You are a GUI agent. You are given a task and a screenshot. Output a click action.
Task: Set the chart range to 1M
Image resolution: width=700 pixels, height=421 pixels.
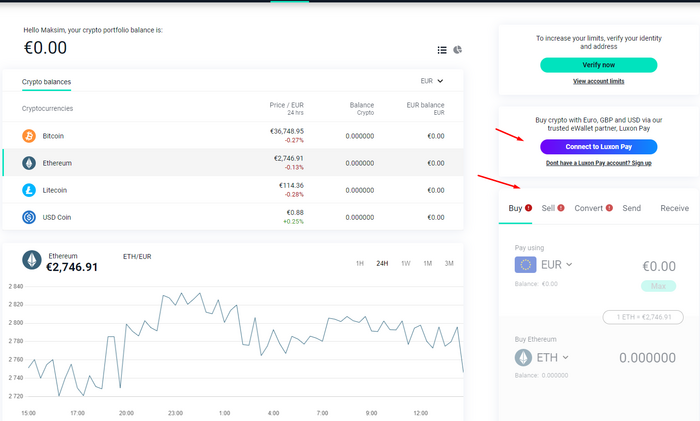[428, 263]
